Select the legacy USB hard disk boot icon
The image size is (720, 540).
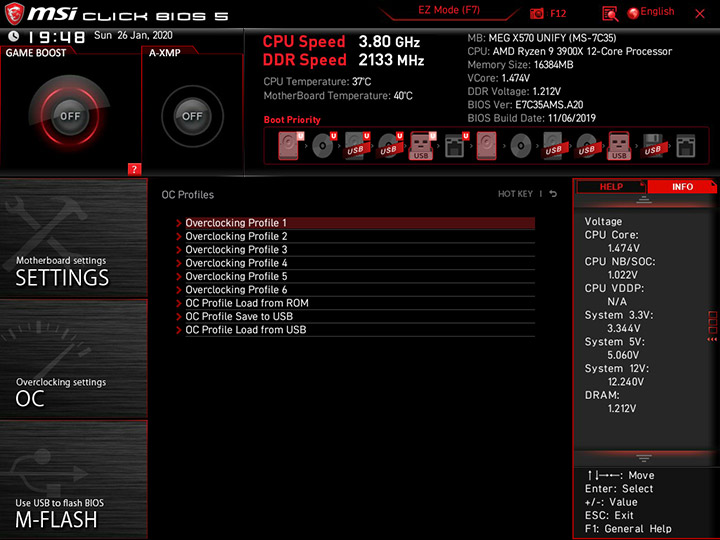point(553,146)
